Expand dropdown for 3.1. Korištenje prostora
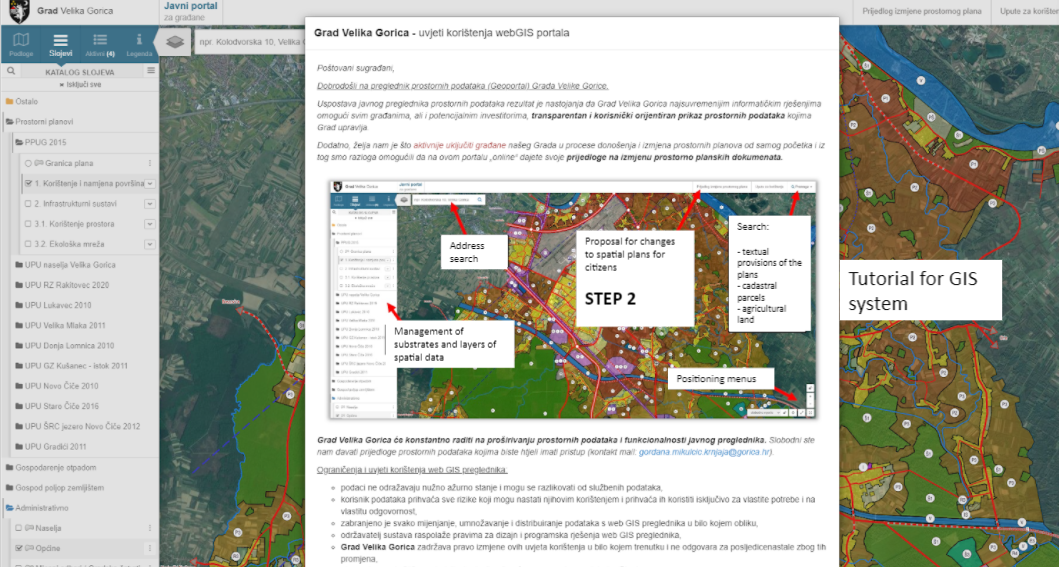 pos(150,224)
